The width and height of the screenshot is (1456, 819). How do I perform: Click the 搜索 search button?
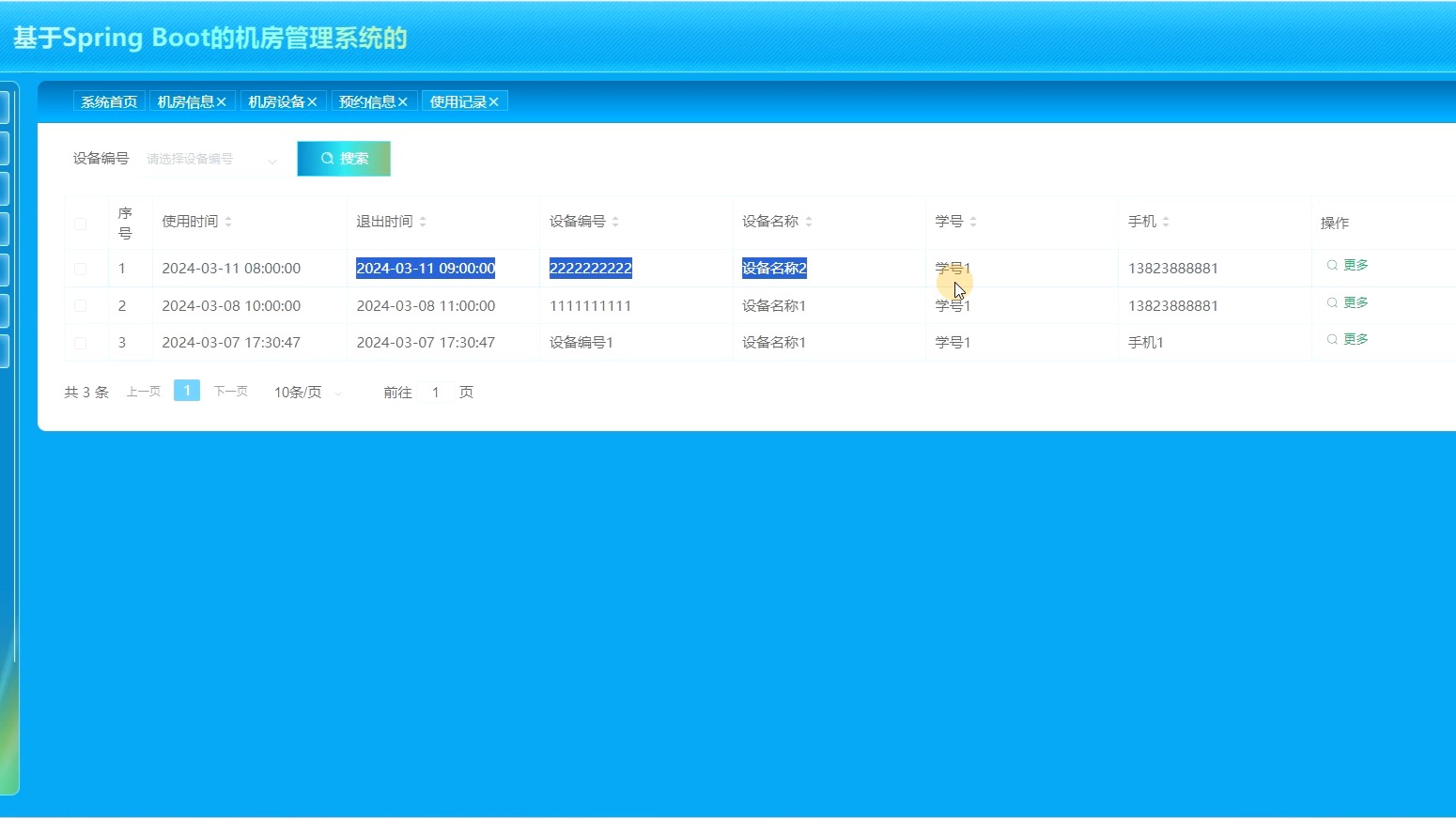344,159
